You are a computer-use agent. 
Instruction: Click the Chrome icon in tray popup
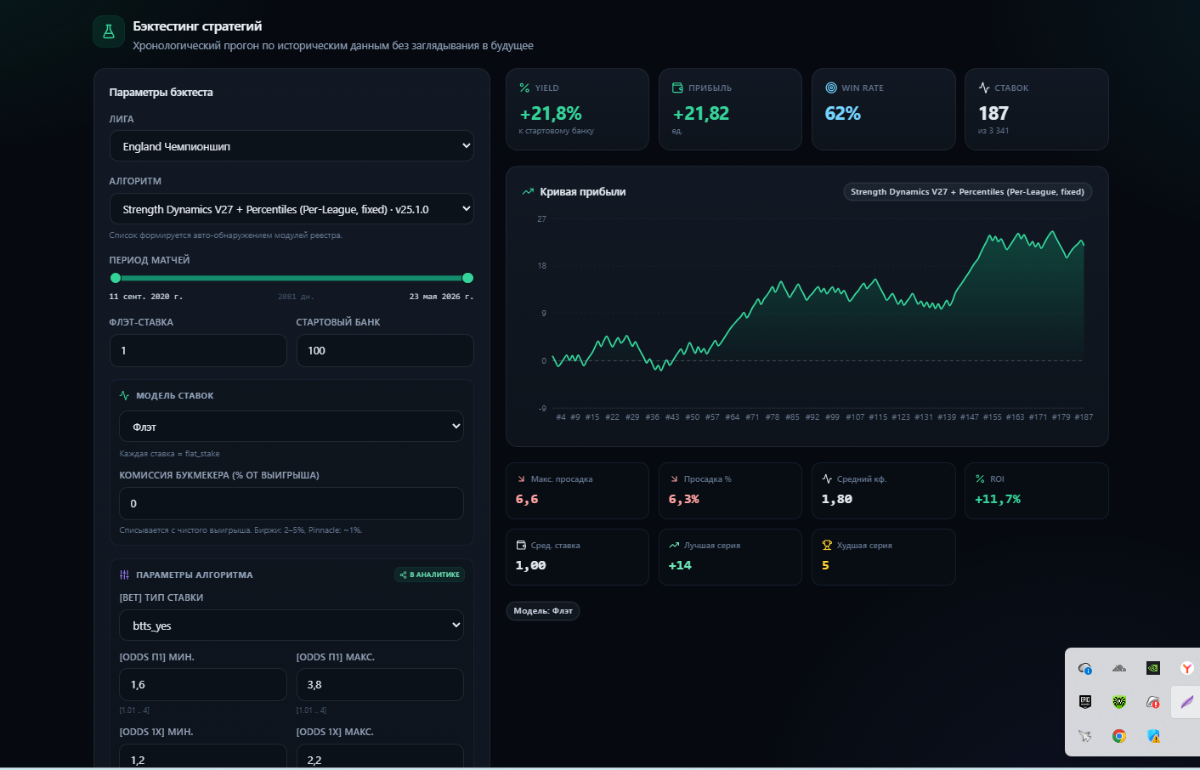coord(1119,735)
